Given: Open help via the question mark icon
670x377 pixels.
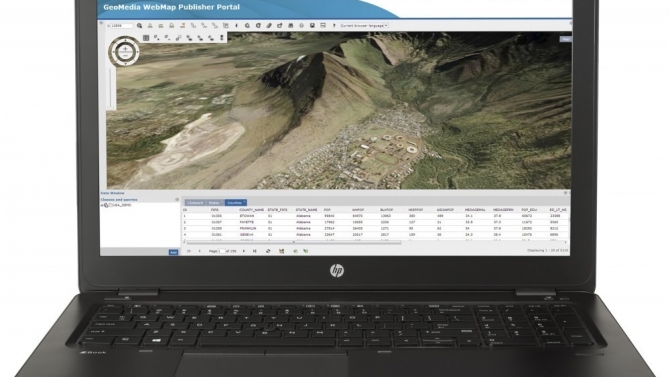Looking at the screenshot, I should tap(334, 26).
